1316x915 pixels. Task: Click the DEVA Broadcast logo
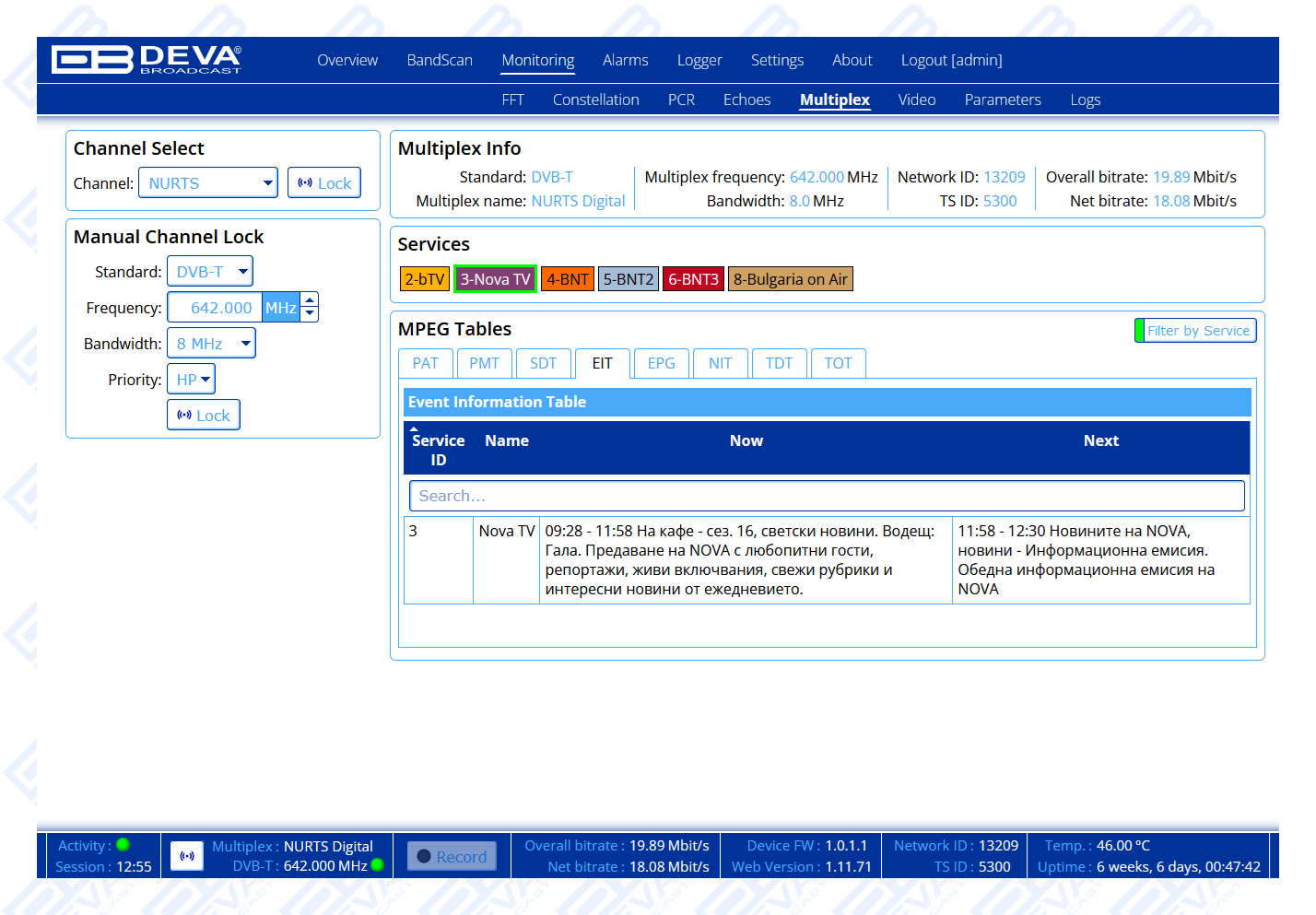pos(147,60)
